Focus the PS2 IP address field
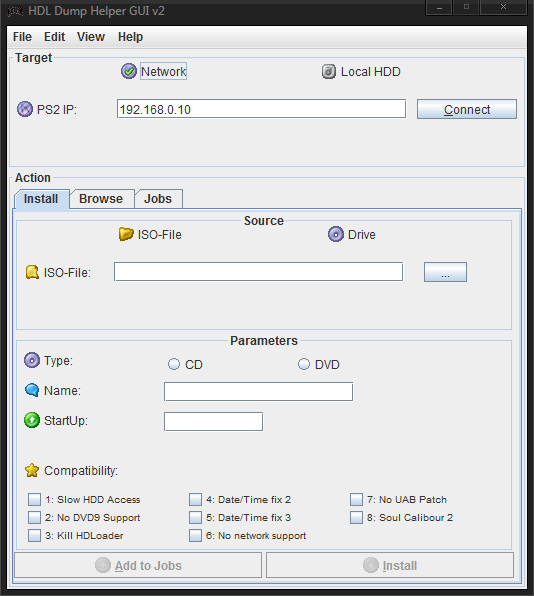Screen dimensions: 534x596 261,109
